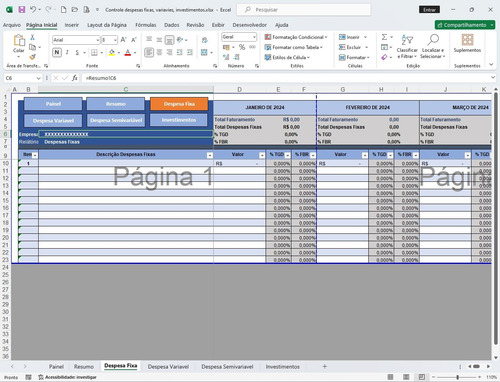Insert function with the fx icon
Image resolution: width=500 pixels, height=382 pixels.
point(75,78)
